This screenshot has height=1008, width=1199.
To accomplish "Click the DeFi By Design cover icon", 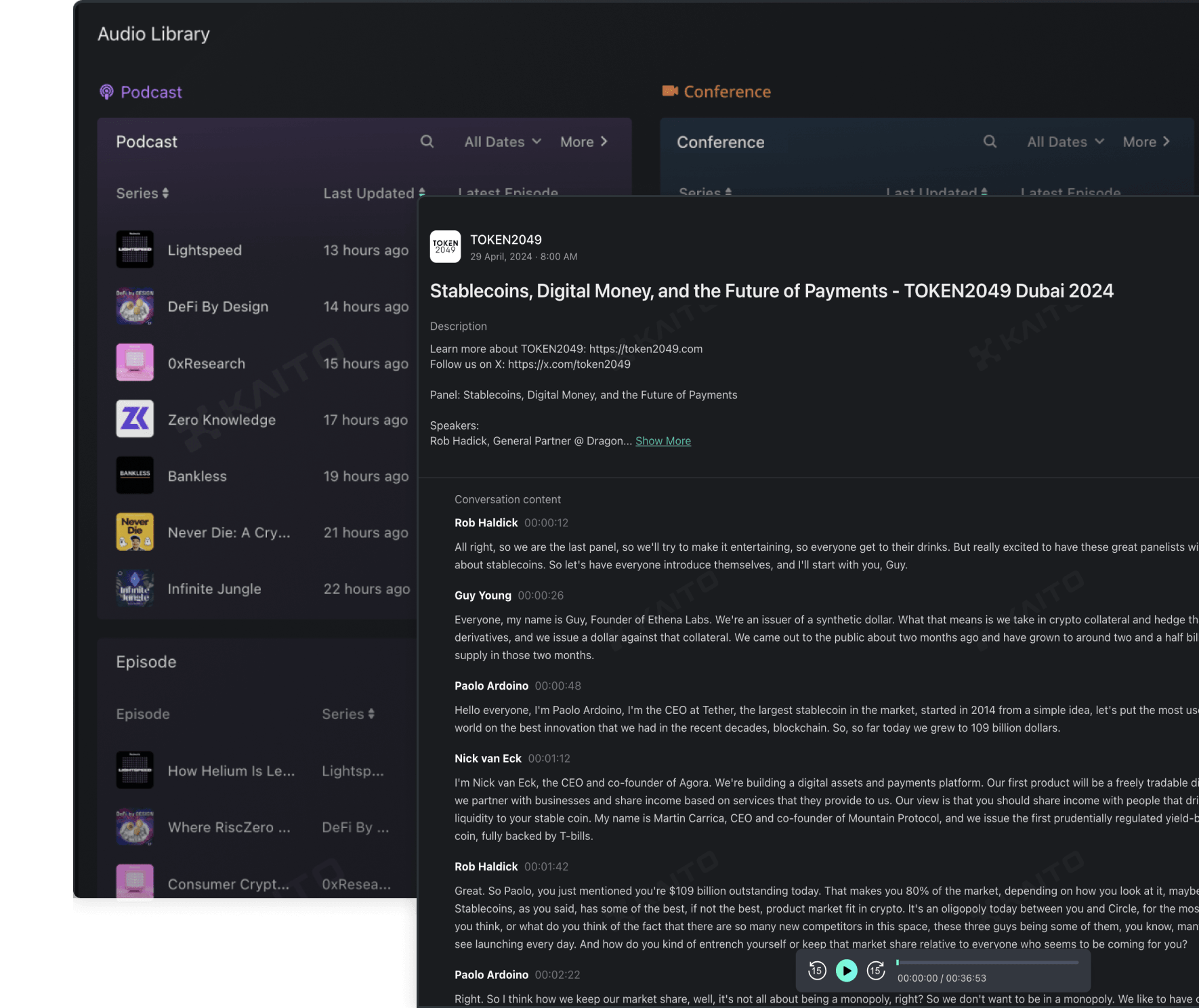I will tap(135, 306).
